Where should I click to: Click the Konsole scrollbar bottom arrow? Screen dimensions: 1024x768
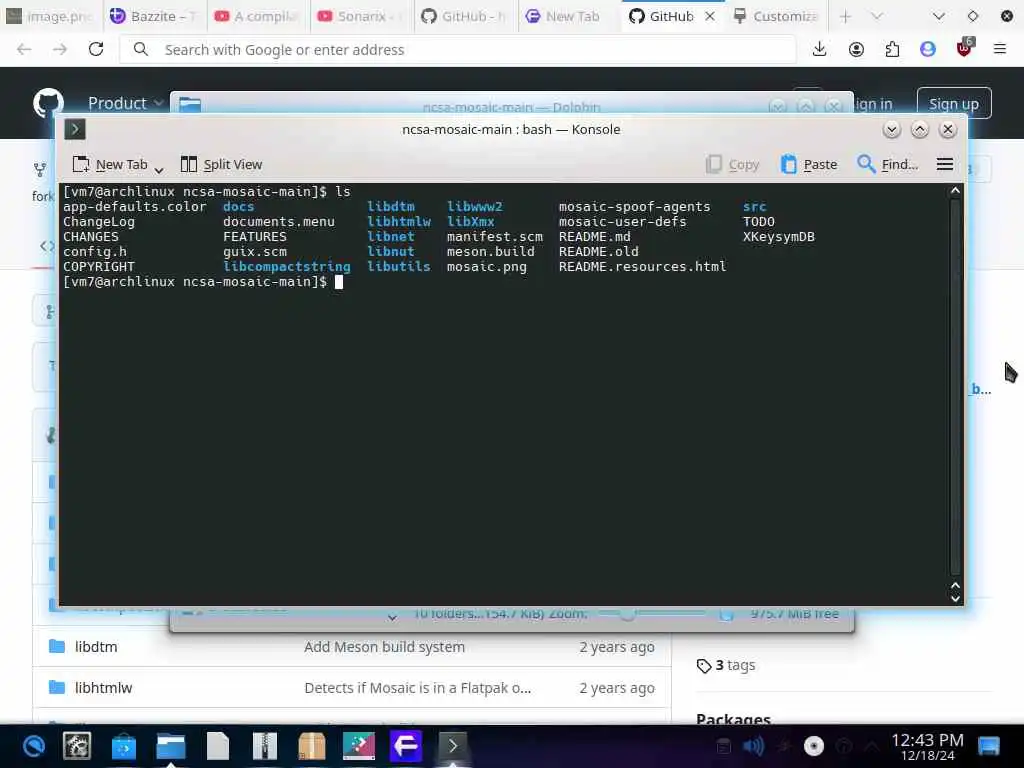pos(955,598)
